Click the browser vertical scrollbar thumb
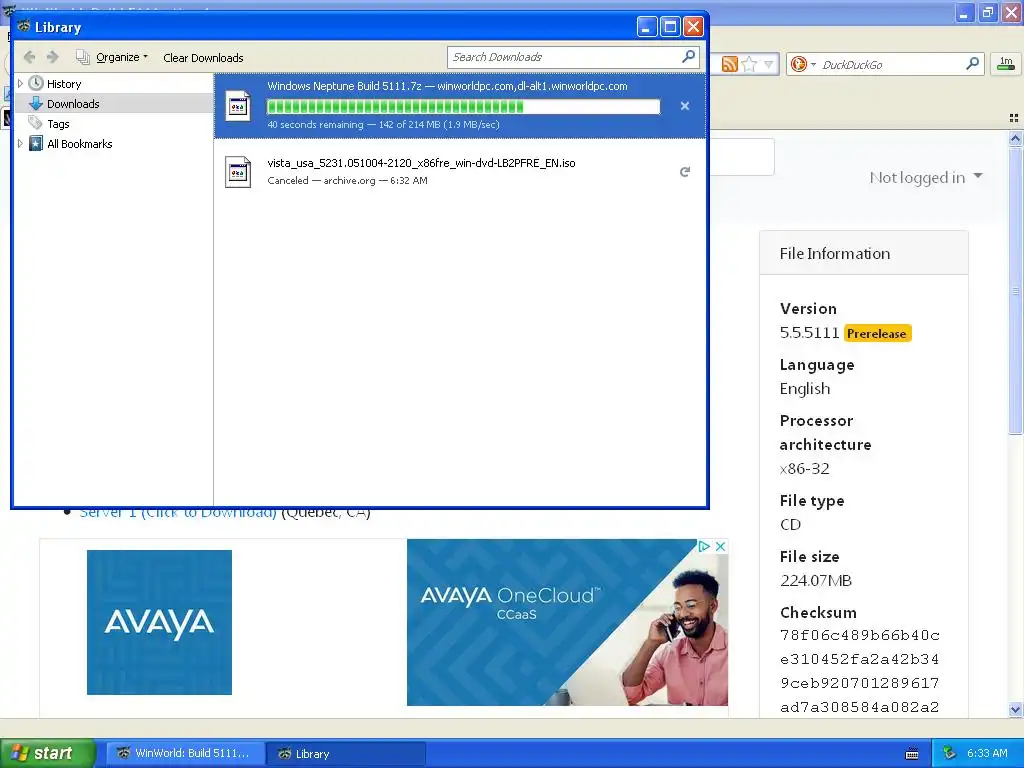This screenshot has width=1024, height=768. tap(1015, 291)
